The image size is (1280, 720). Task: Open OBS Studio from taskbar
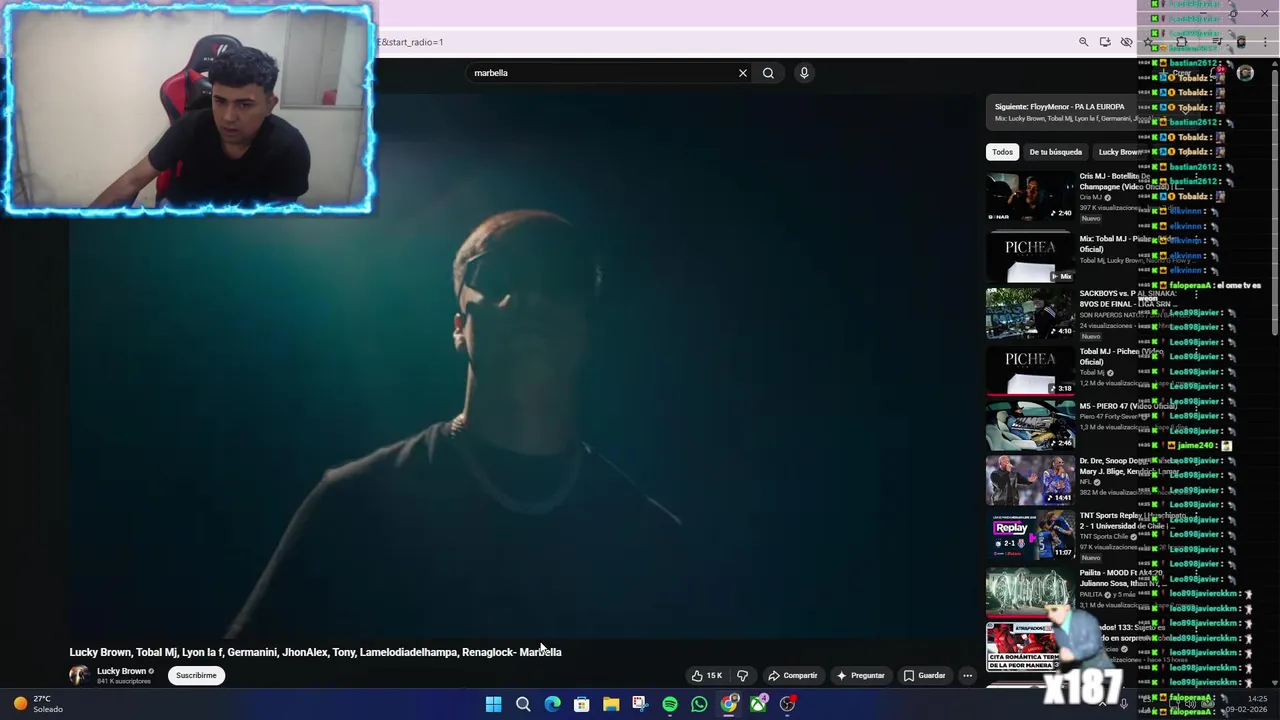point(788,704)
